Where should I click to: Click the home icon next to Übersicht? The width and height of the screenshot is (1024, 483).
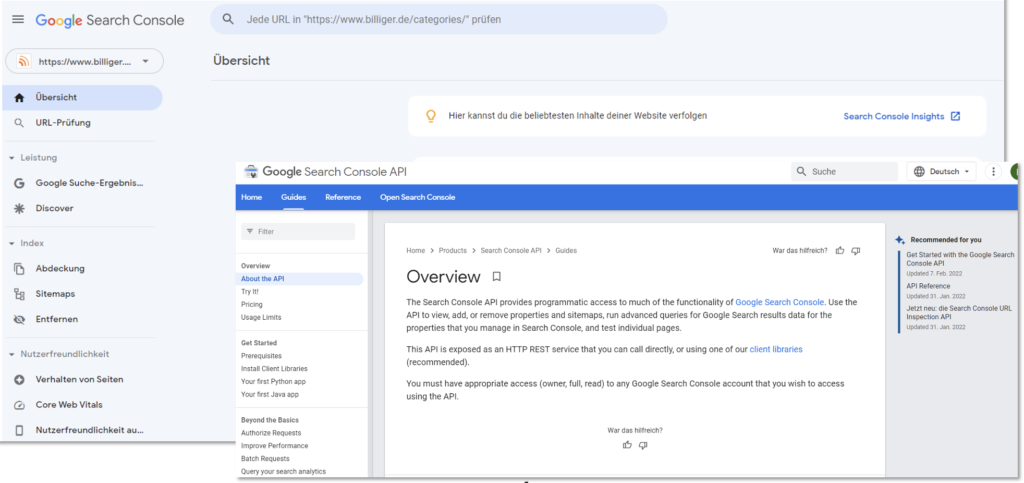click(x=19, y=97)
